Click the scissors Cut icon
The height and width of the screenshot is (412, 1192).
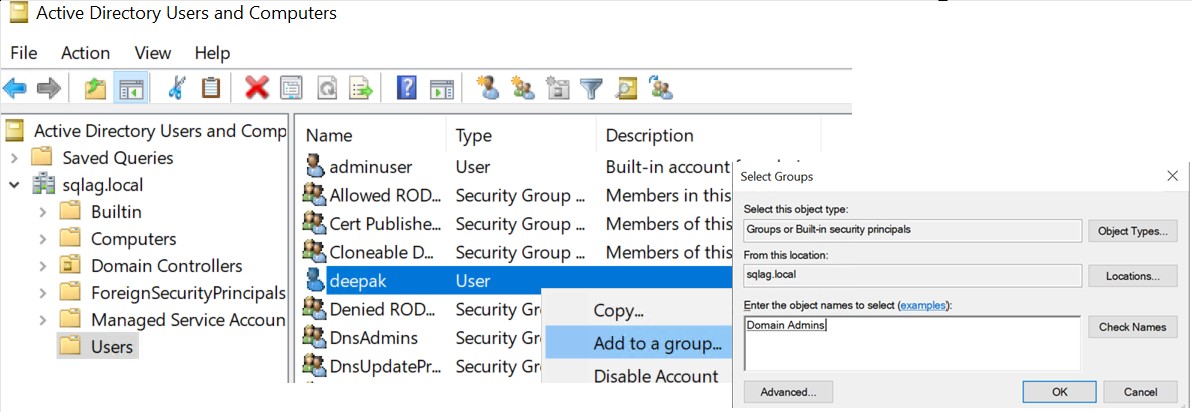point(176,88)
